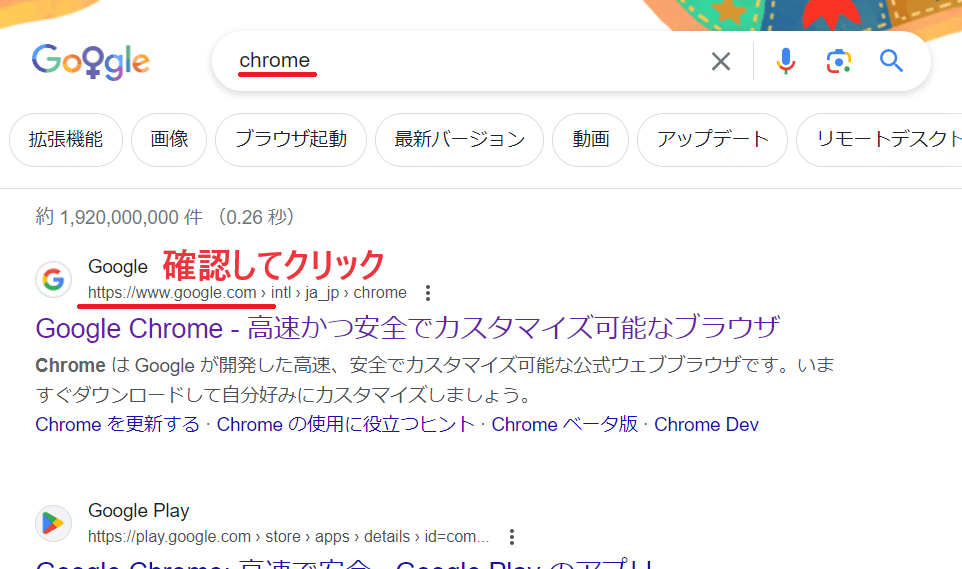Select the 拡張機能 filter chip
Image resolution: width=962 pixels, height=569 pixels.
(x=66, y=140)
